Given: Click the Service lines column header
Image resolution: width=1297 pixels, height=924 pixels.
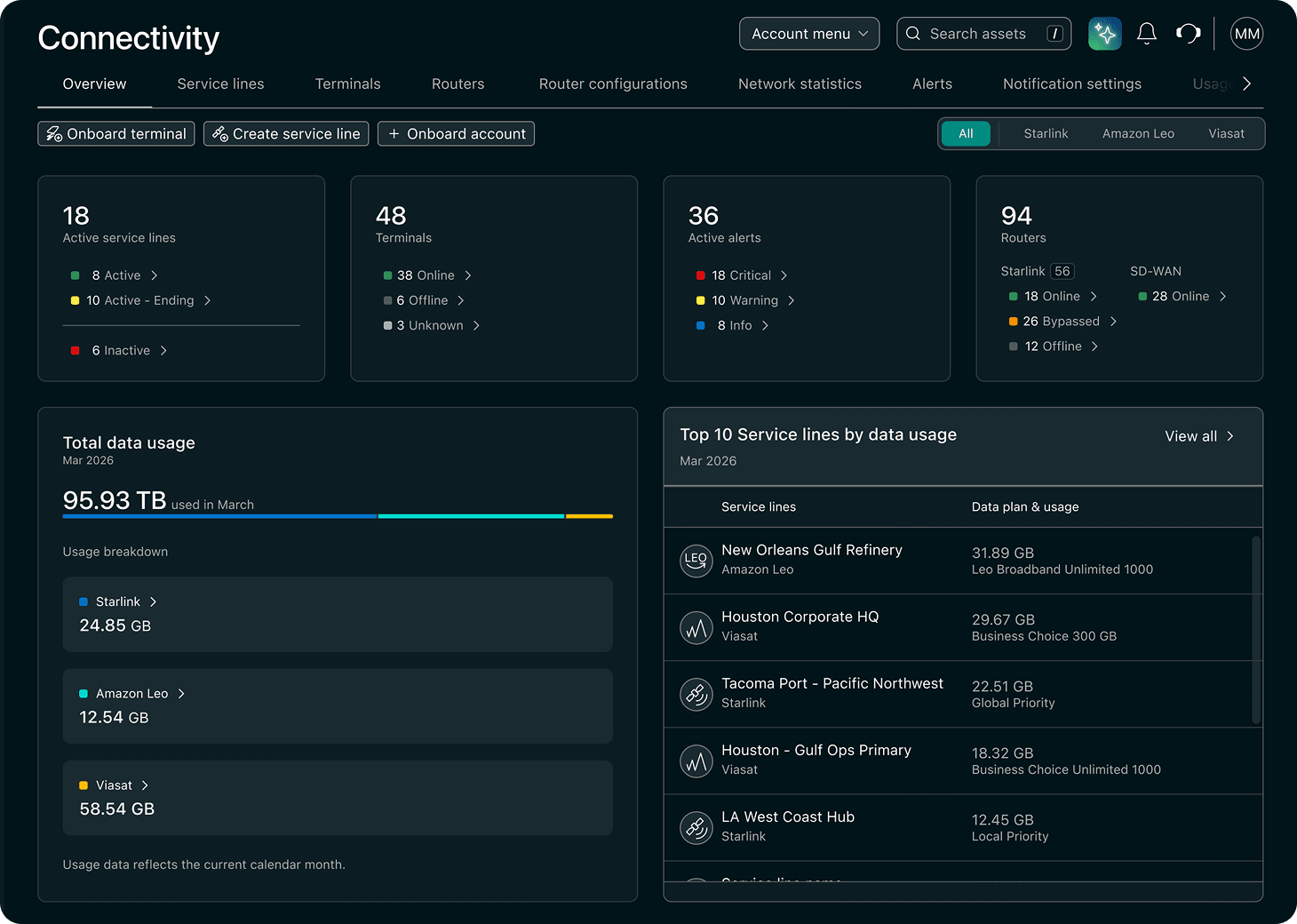Looking at the screenshot, I should (759, 506).
